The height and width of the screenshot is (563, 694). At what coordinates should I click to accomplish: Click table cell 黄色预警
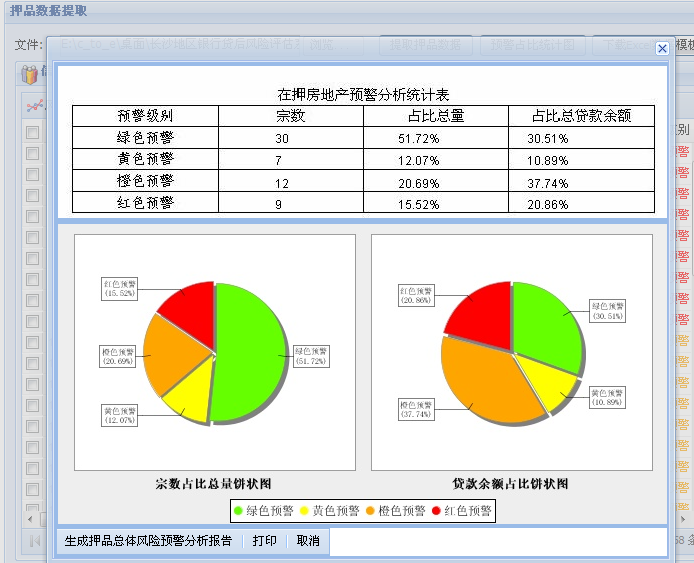[145, 159]
